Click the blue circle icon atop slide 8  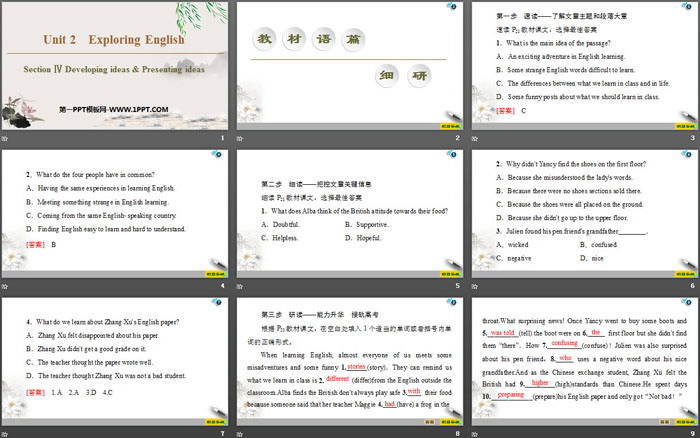click(x=452, y=302)
